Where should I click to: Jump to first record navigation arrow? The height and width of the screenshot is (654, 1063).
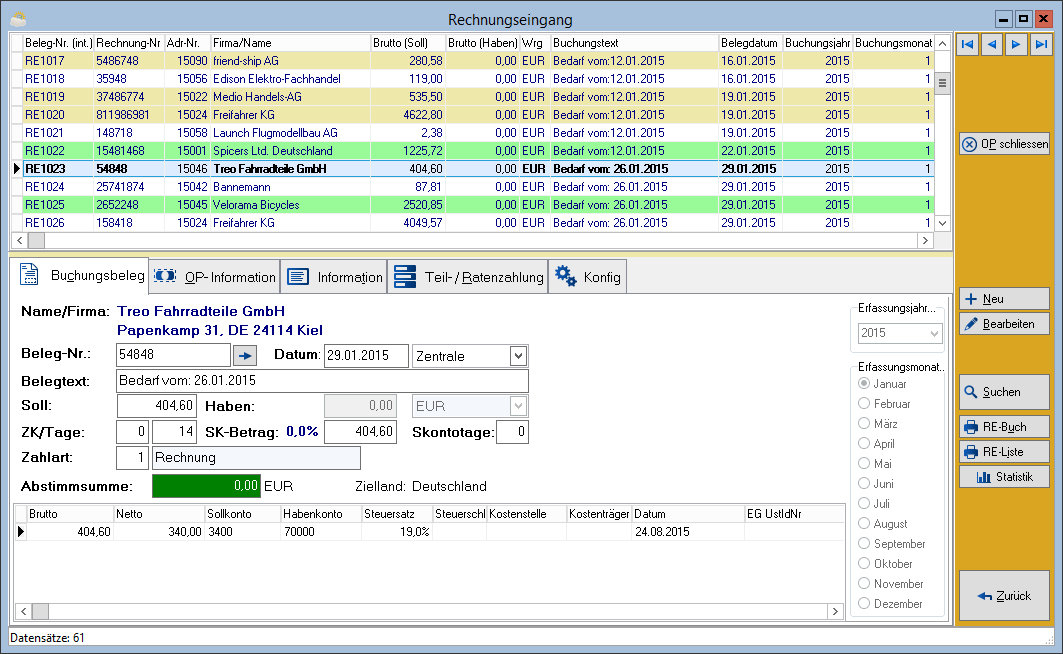tap(967, 45)
